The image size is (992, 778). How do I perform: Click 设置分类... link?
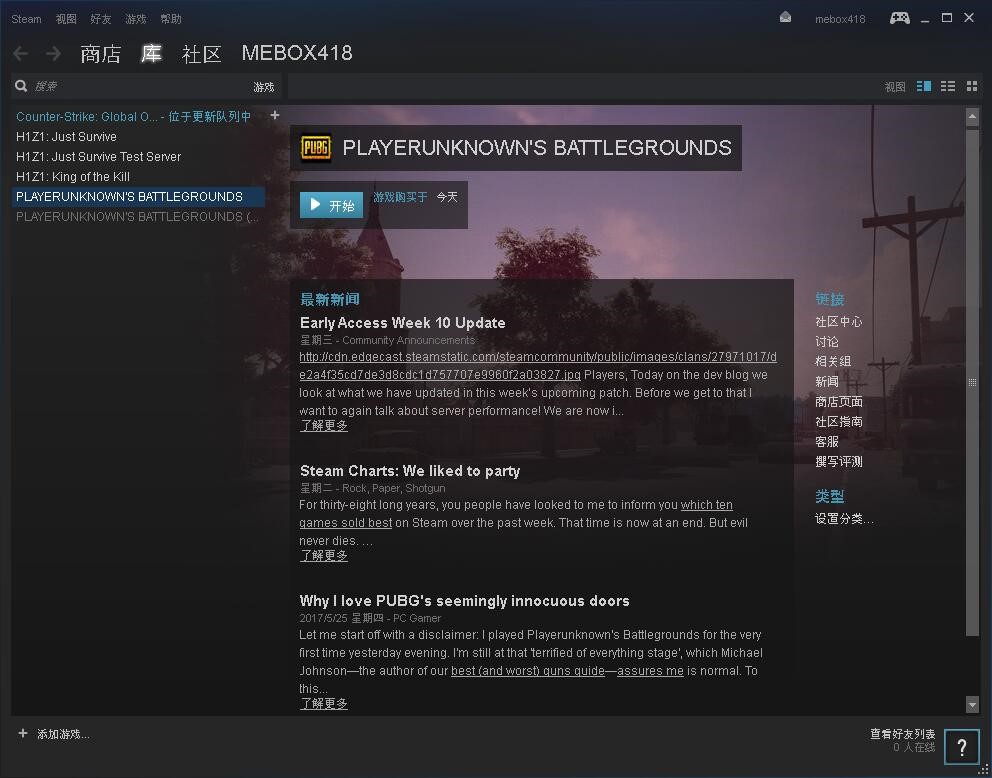coord(844,519)
